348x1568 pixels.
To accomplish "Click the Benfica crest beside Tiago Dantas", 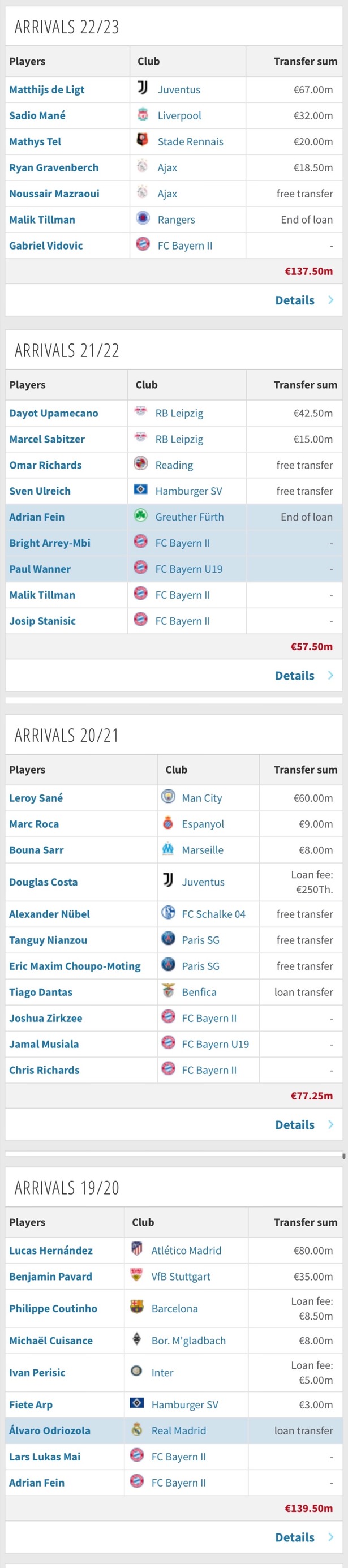I will [168, 991].
